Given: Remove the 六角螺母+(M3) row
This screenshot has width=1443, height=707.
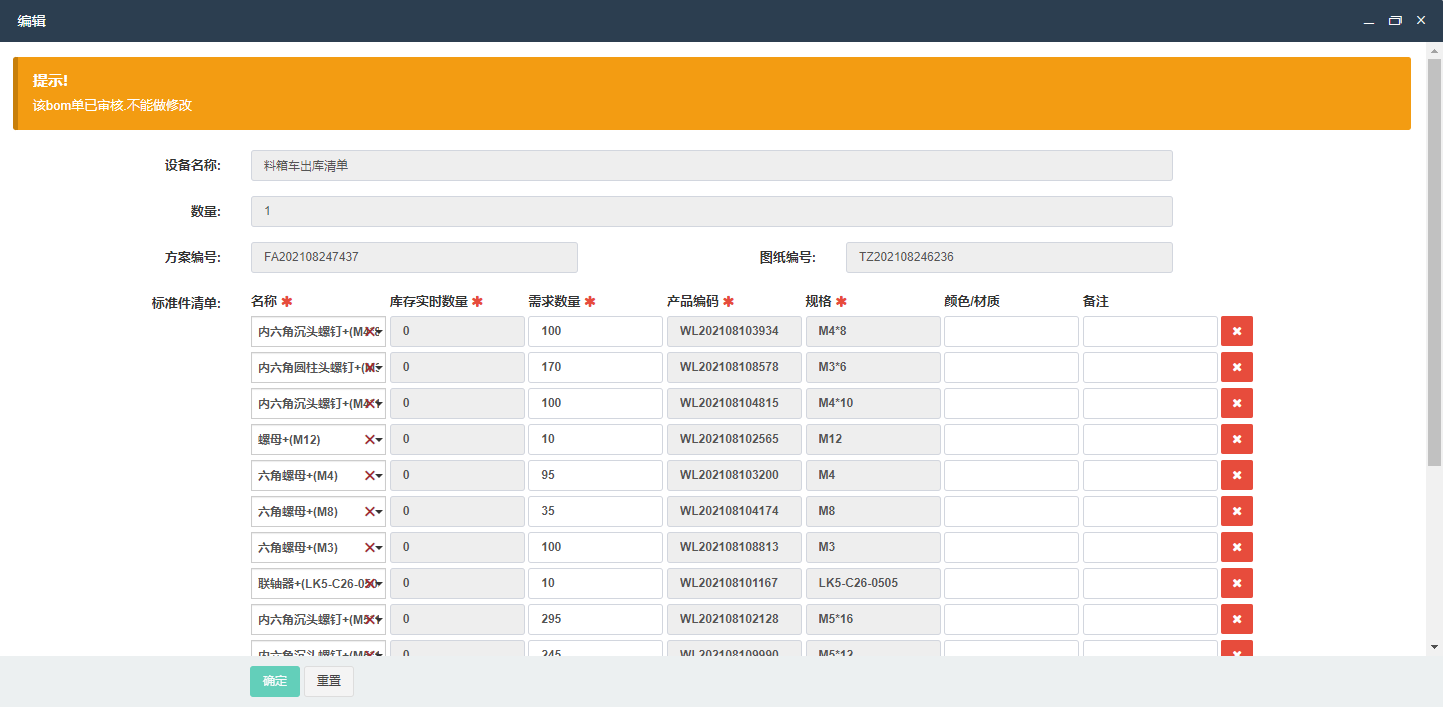Looking at the screenshot, I should [1236, 547].
